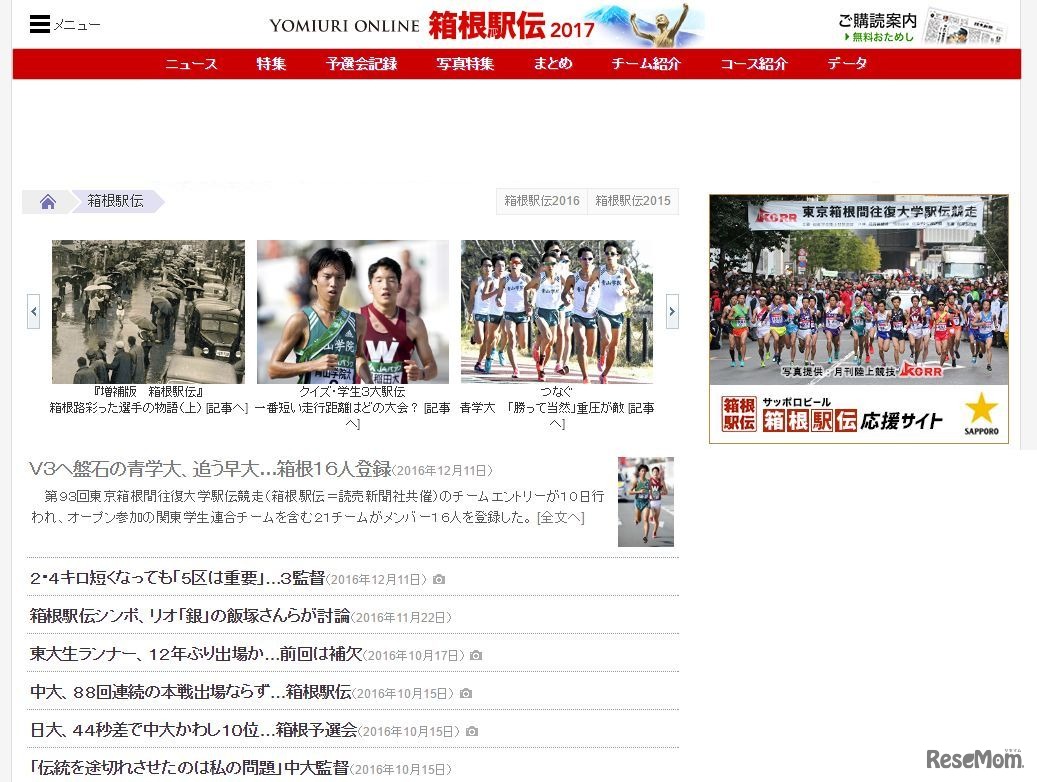
Task: Open the ご購読案内 subscription link
Action: 877,21
